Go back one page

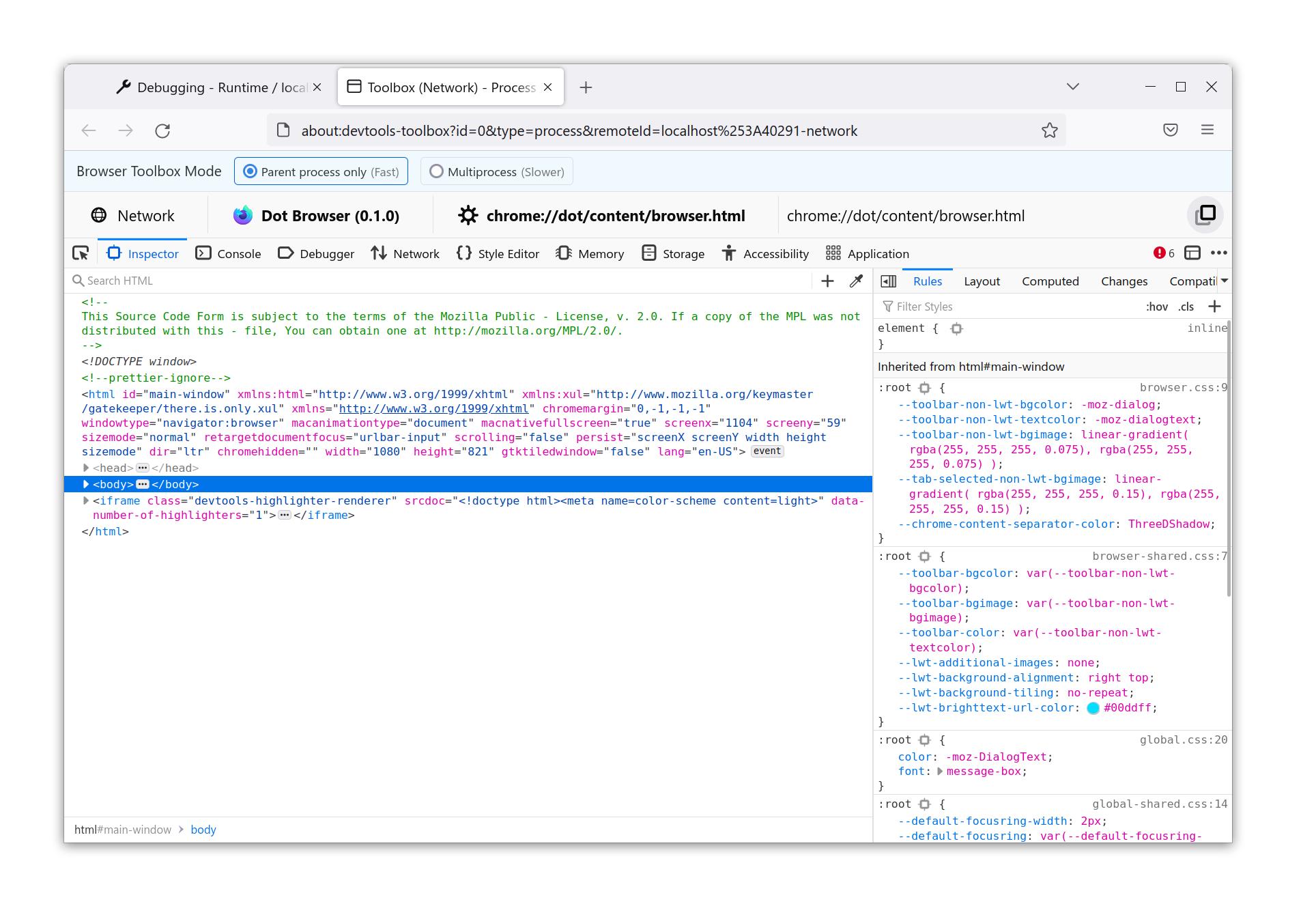tap(89, 130)
